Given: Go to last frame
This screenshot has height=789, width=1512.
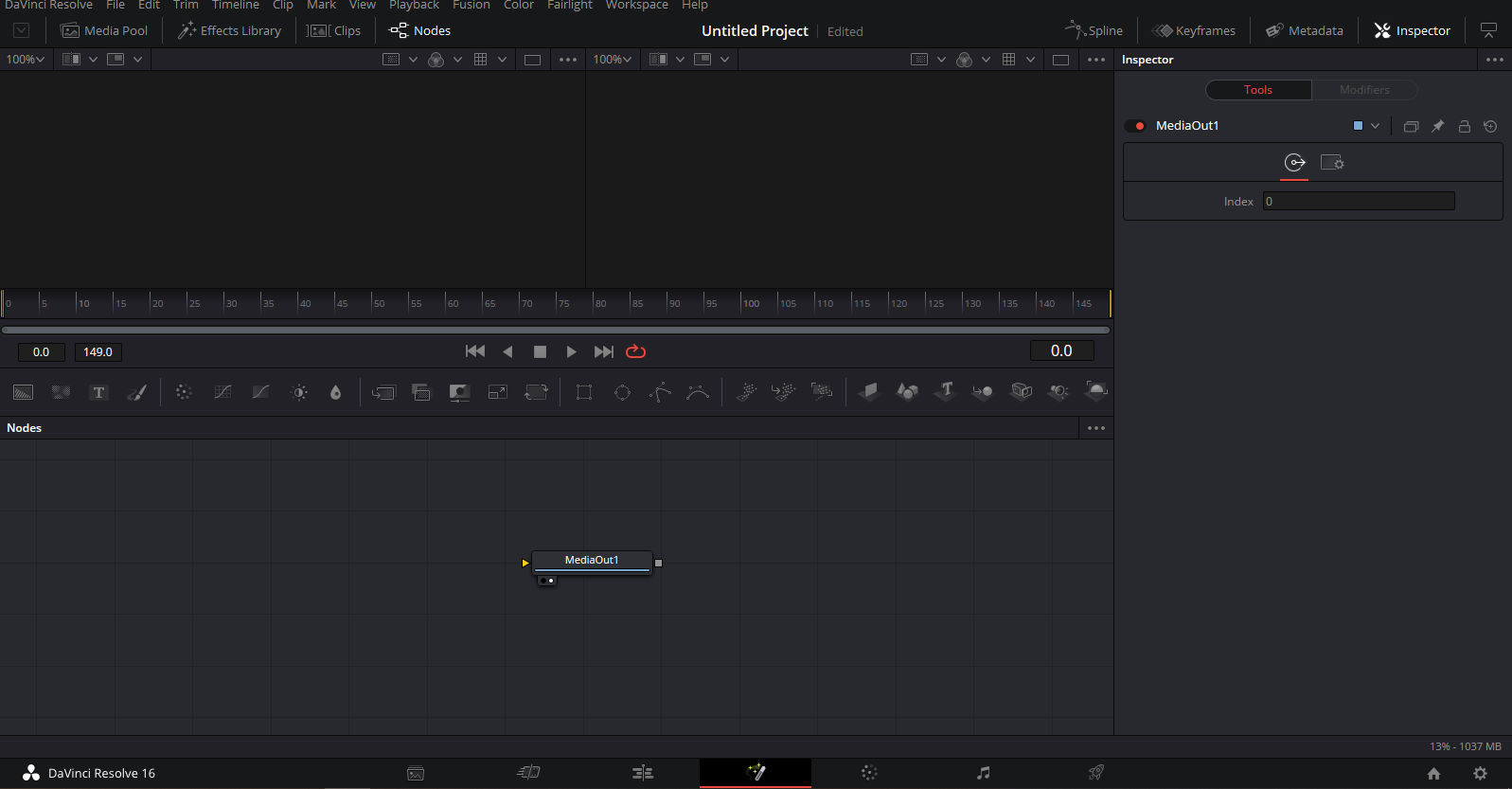Looking at the screenshot, I should 603,351.
